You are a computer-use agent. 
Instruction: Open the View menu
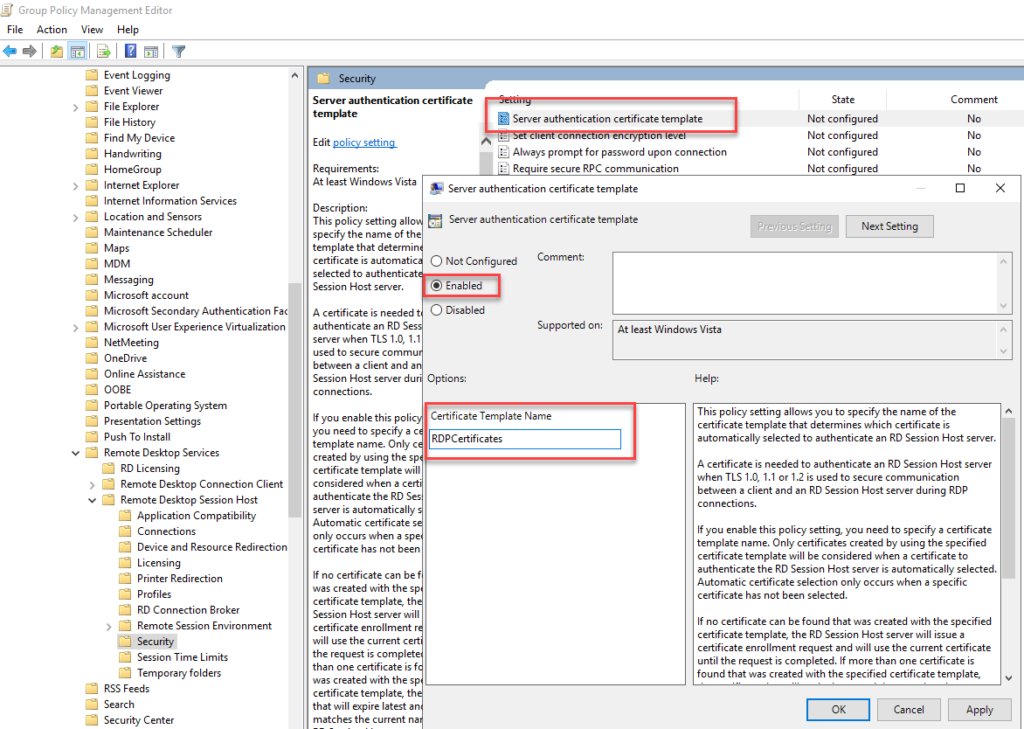coord(92,29)
